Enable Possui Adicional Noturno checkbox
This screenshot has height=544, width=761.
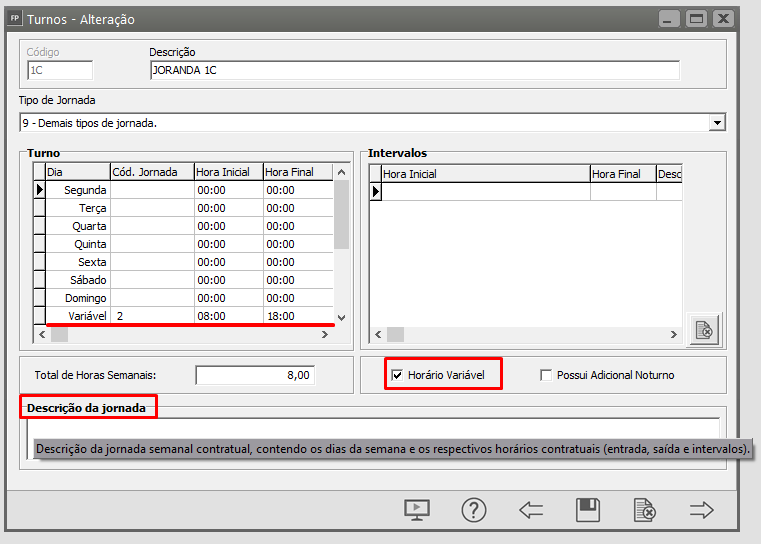[546, 375]
